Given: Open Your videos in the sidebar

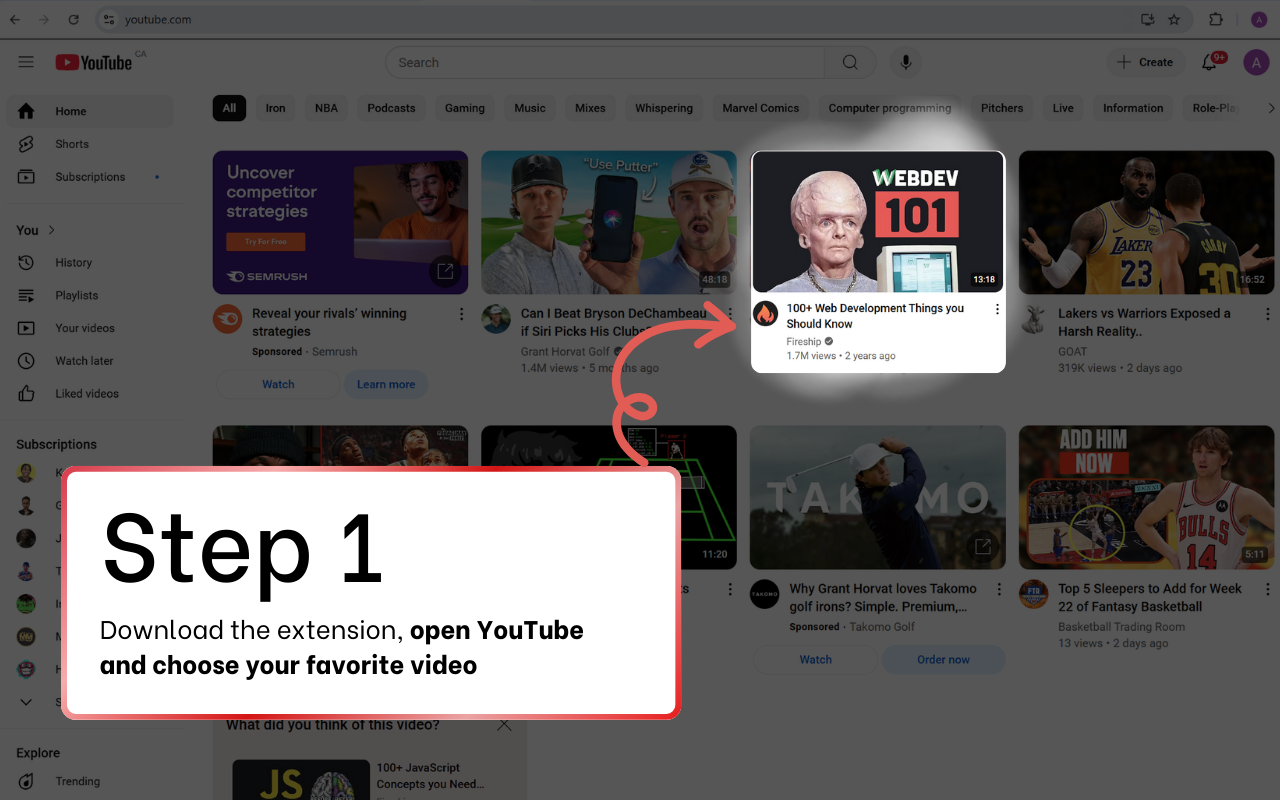Looking at the screenshot, I should coord(90,328).
